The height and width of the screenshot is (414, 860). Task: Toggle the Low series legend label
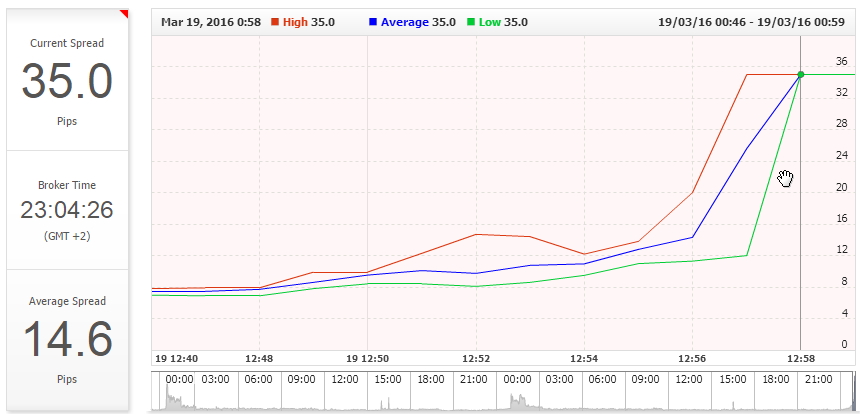(490, 22)
